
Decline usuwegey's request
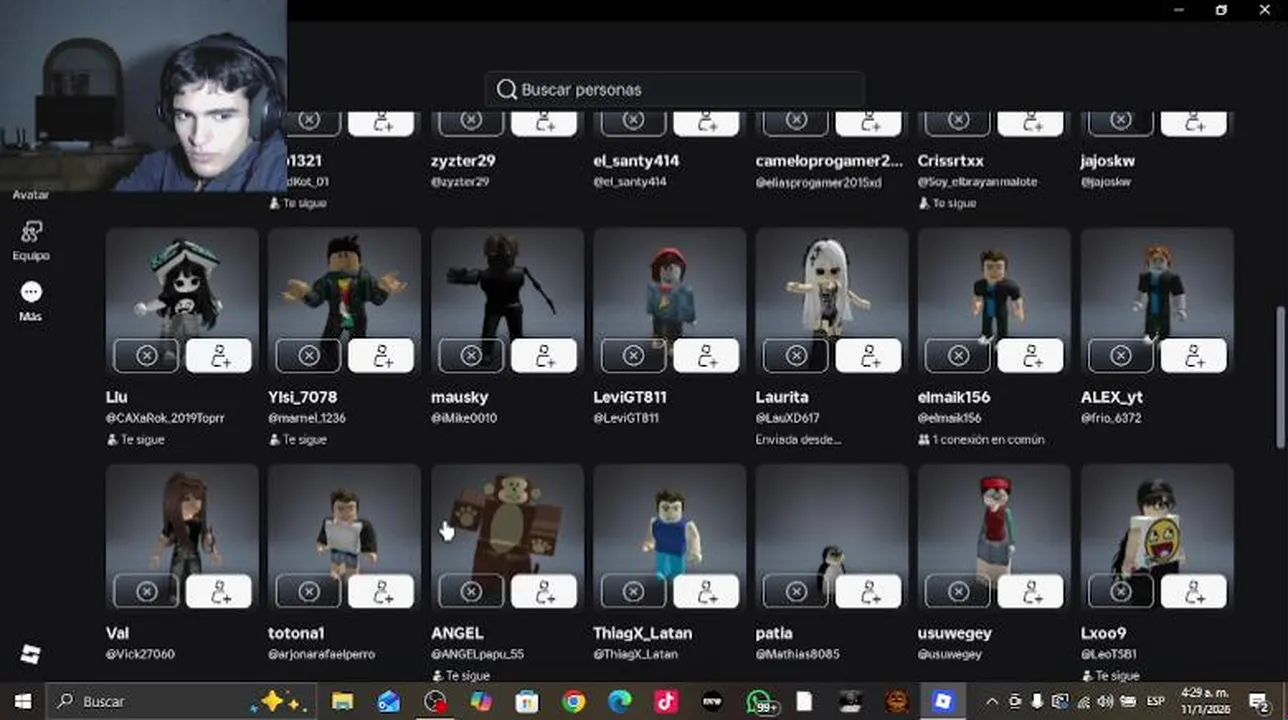[x=958, y=591]
